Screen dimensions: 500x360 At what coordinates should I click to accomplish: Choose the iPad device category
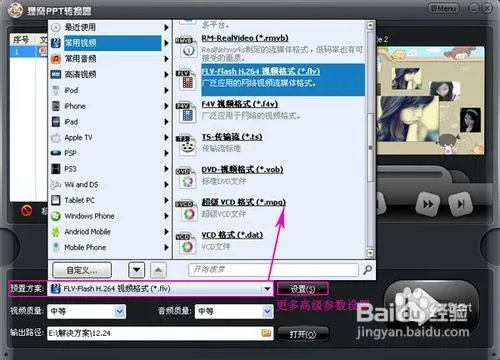(110, 122)
